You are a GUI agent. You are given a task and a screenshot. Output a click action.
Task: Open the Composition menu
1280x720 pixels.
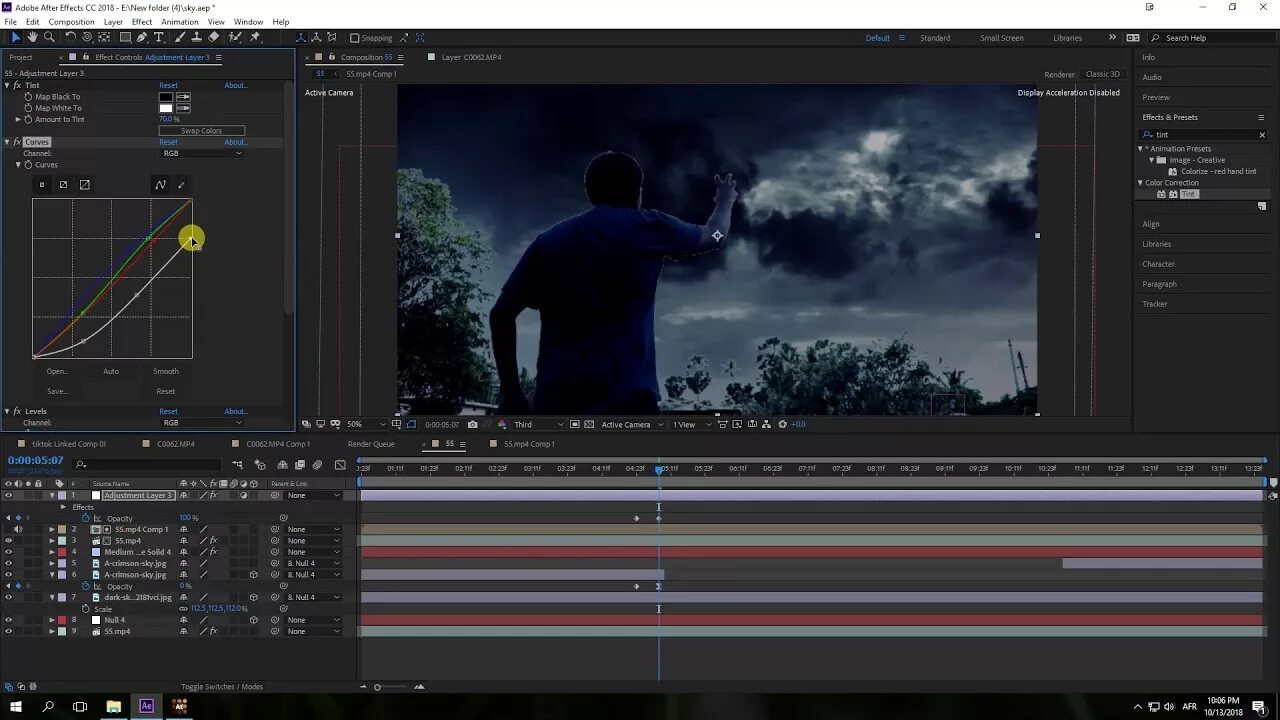click(x=71, y=21)
